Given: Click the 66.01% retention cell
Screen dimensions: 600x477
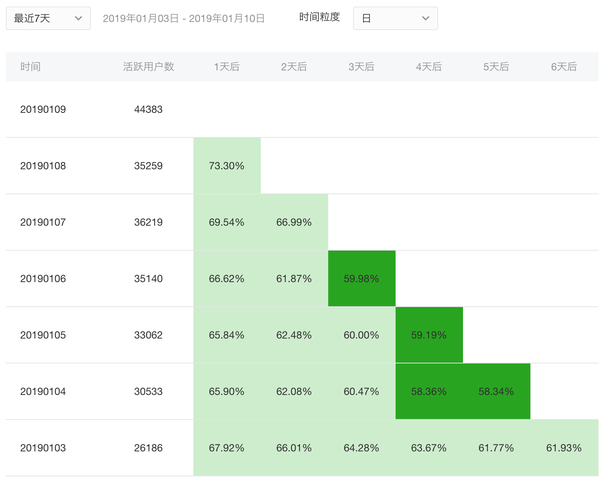Looking at the screenshot, I should 294,448.
